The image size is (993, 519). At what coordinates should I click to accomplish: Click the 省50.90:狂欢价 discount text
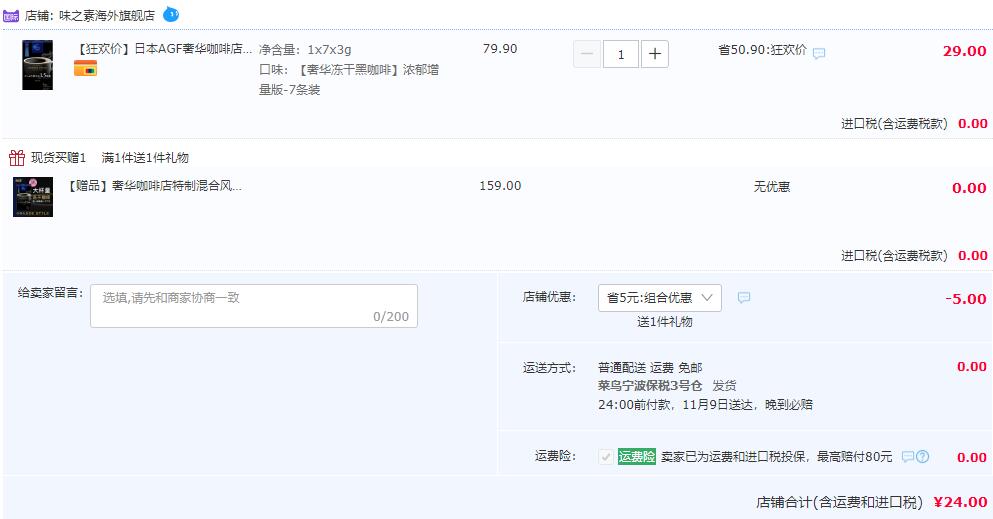click(762, 50)
